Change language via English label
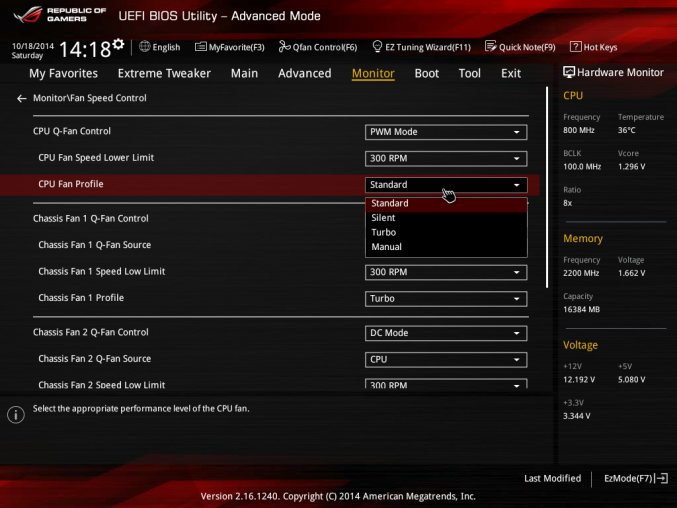Screen dimensions: 677x508 [x=166, y=47]
